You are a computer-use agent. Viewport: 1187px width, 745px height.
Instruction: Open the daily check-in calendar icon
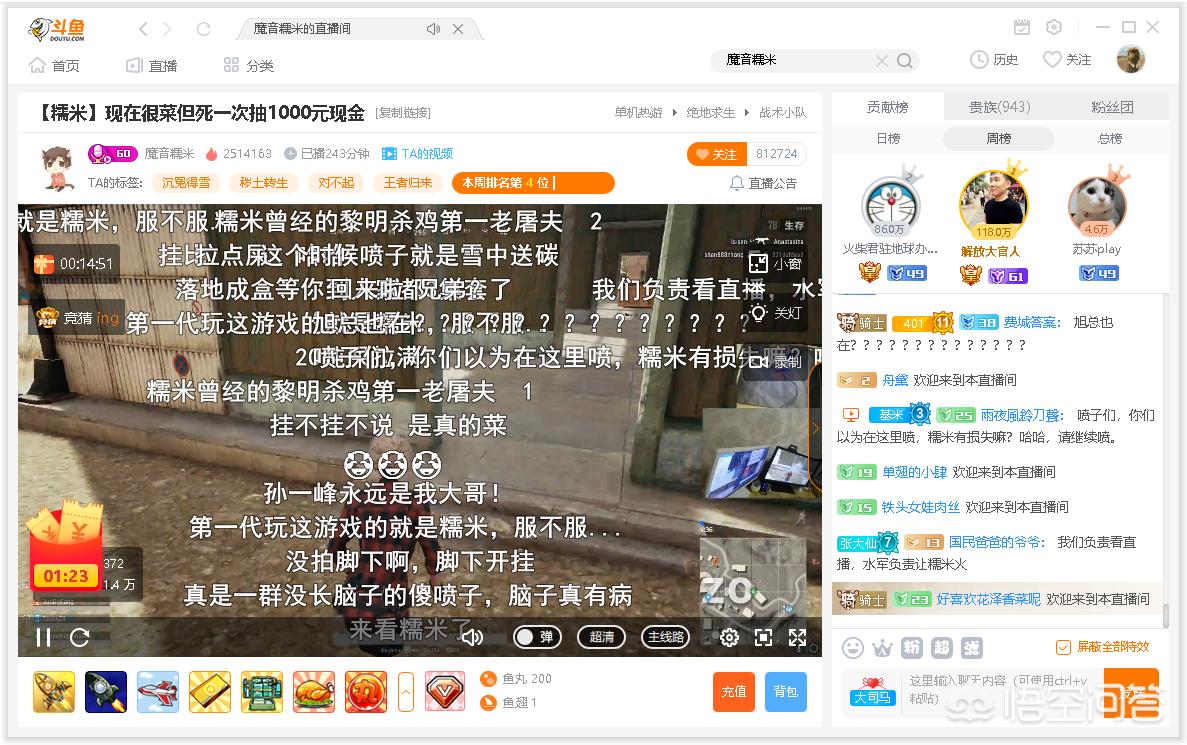point(1022,27)
